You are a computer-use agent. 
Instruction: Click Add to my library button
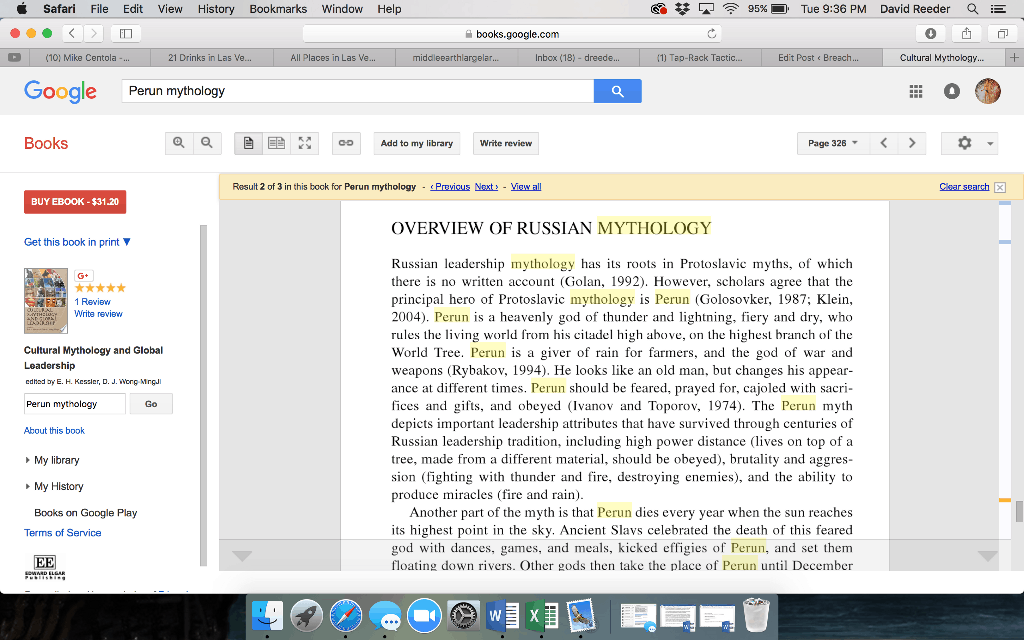[417, 143]
